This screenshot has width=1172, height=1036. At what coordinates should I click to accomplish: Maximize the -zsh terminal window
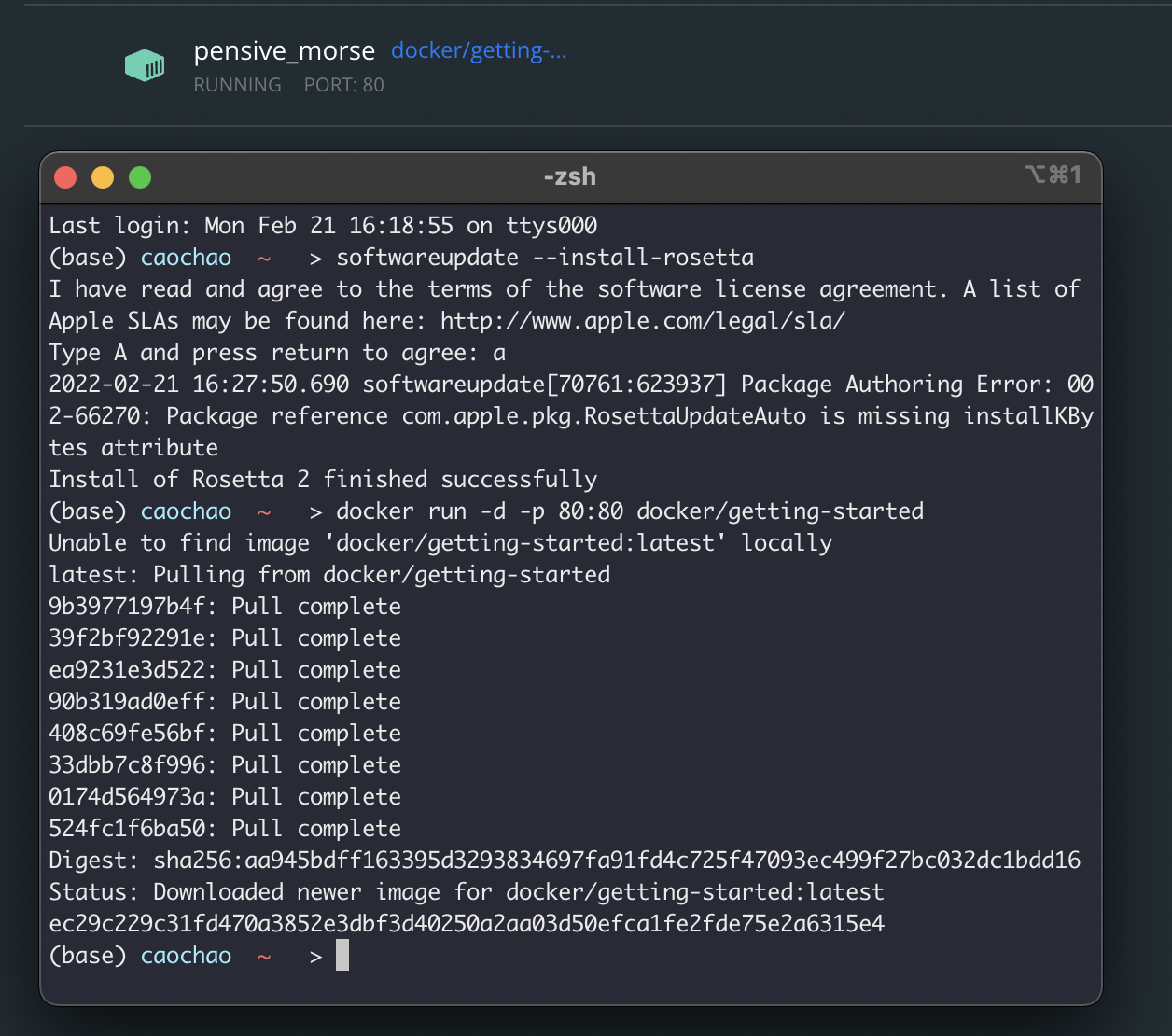140,177
